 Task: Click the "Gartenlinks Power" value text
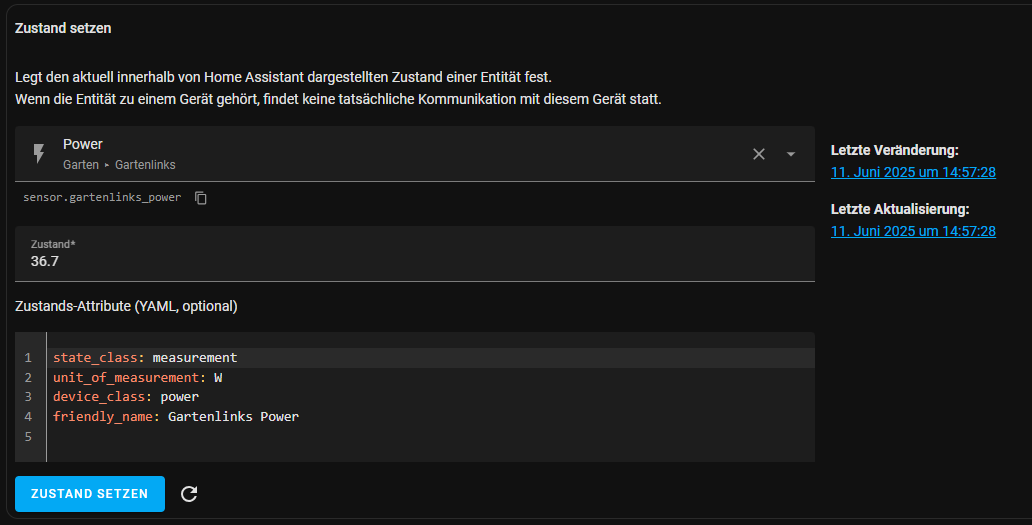coord(233,416)
